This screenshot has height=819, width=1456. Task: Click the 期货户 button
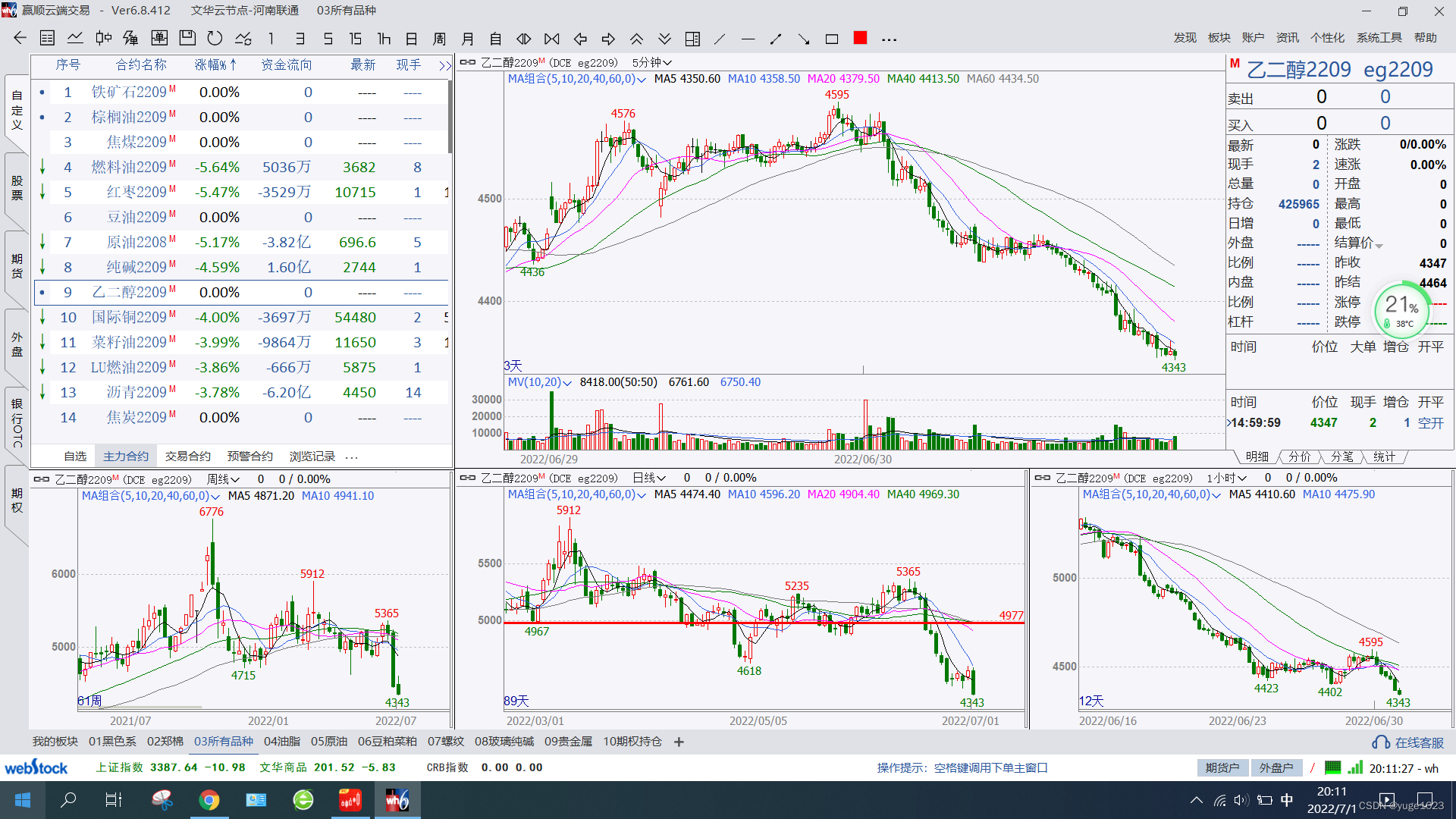click(1222, 768)
